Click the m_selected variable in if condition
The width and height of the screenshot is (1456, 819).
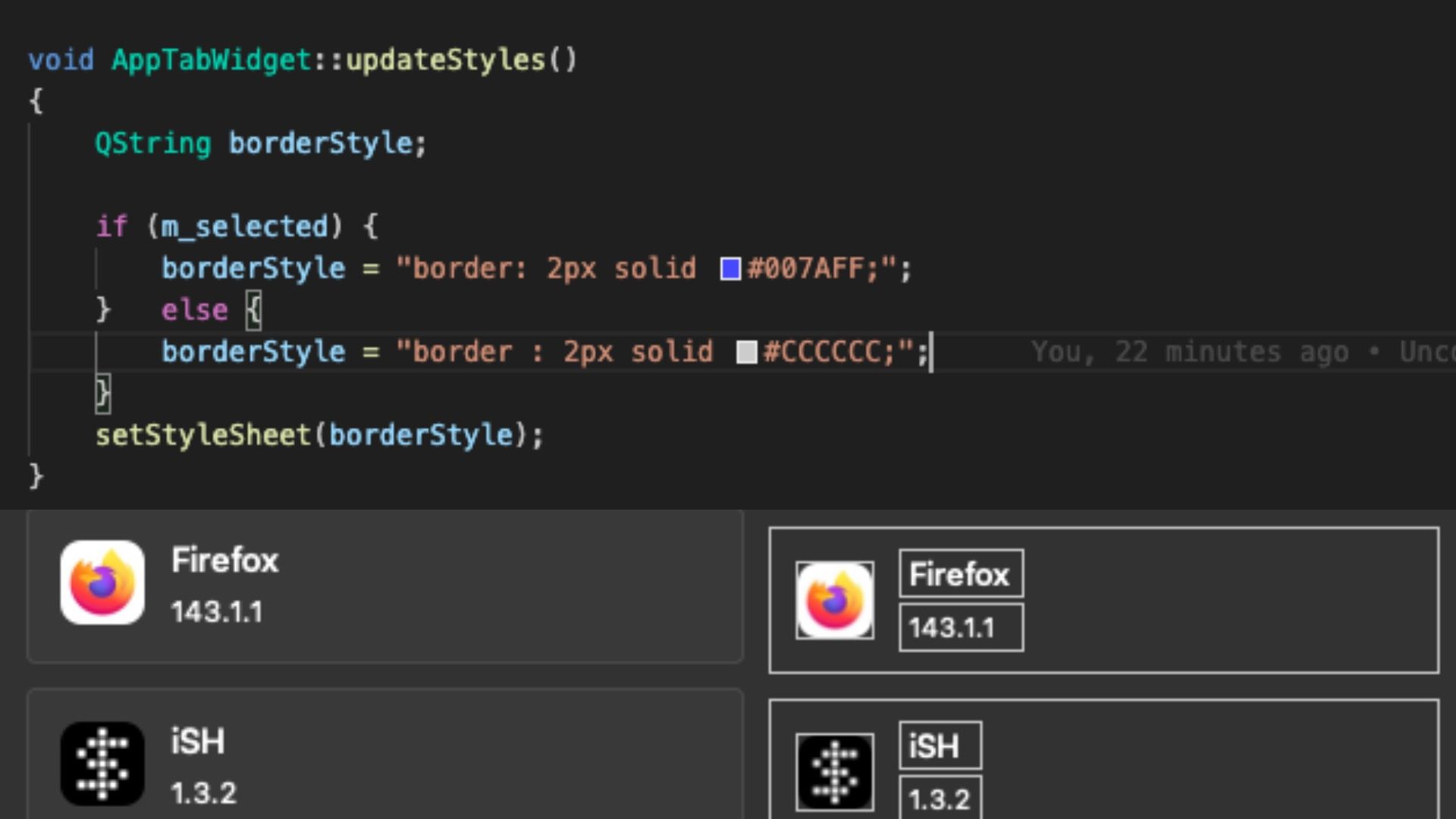[x=245, y=227]
